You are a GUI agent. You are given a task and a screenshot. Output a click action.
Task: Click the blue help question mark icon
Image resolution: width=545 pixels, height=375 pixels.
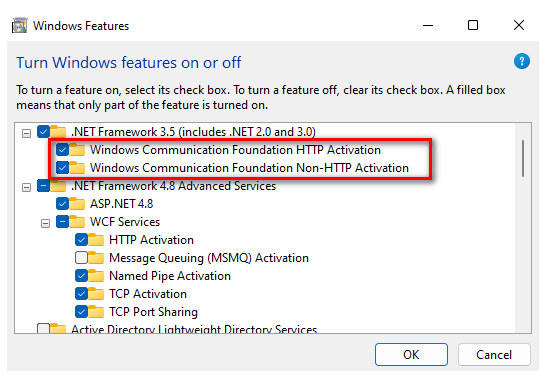click(x=521, y=62)
